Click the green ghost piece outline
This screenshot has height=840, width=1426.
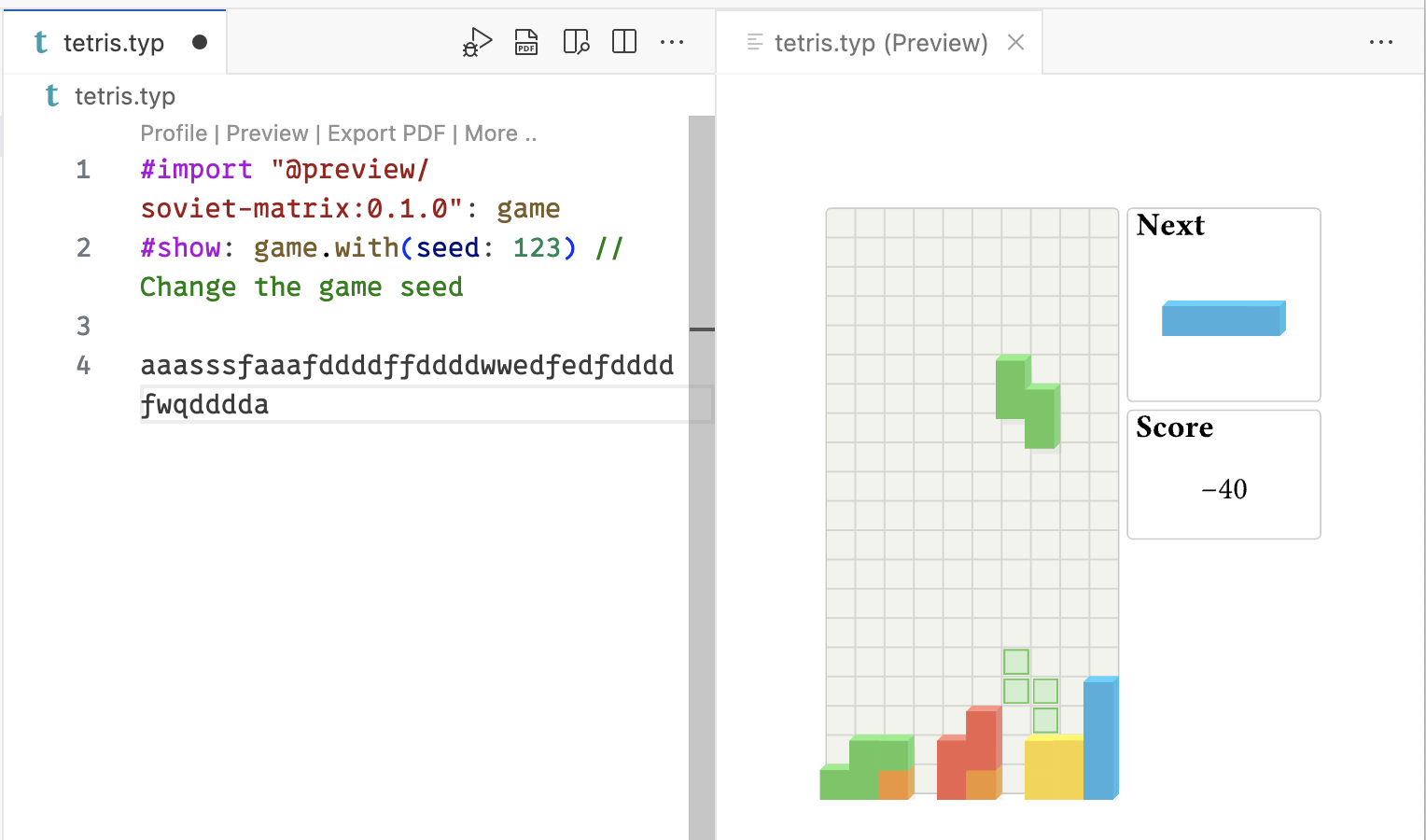click(1030, 691)
